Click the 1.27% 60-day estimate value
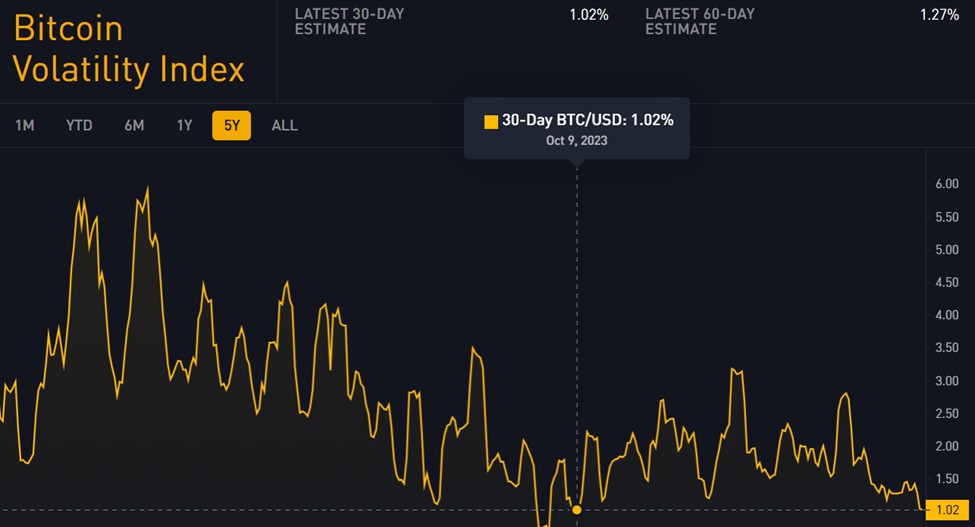Image resolution: width=975 pixels, height=527 pixels. (x=940, y=14)
